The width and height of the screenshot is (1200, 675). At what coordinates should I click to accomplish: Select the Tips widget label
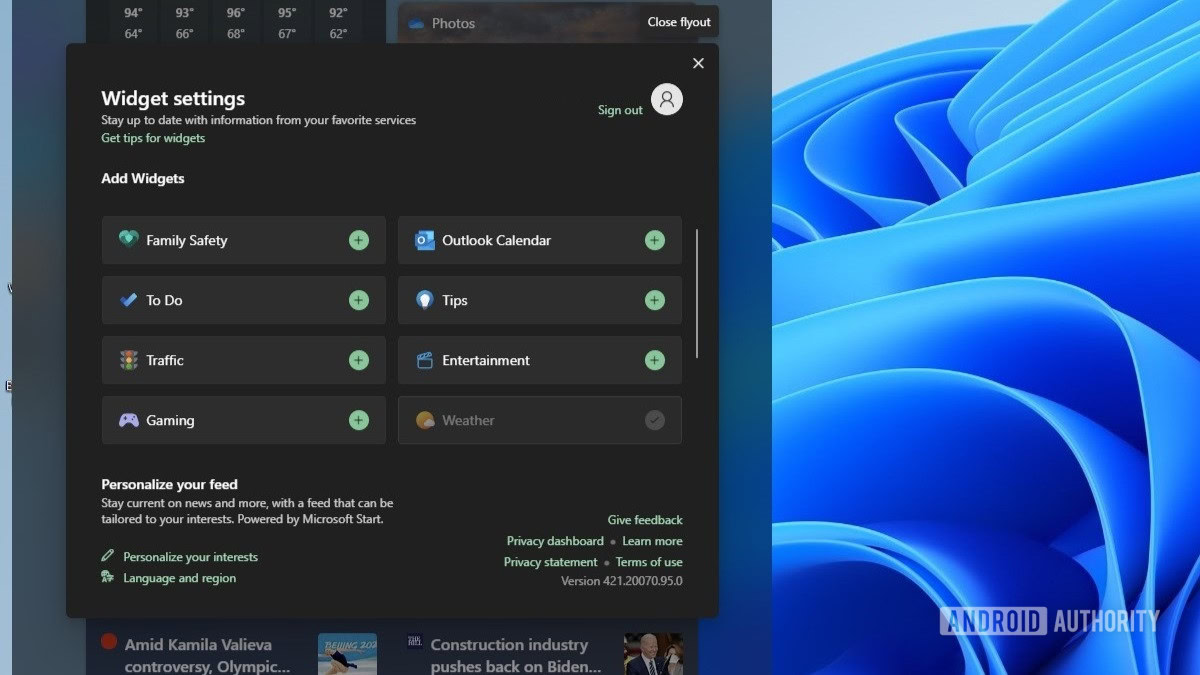[x=455, y=300]
